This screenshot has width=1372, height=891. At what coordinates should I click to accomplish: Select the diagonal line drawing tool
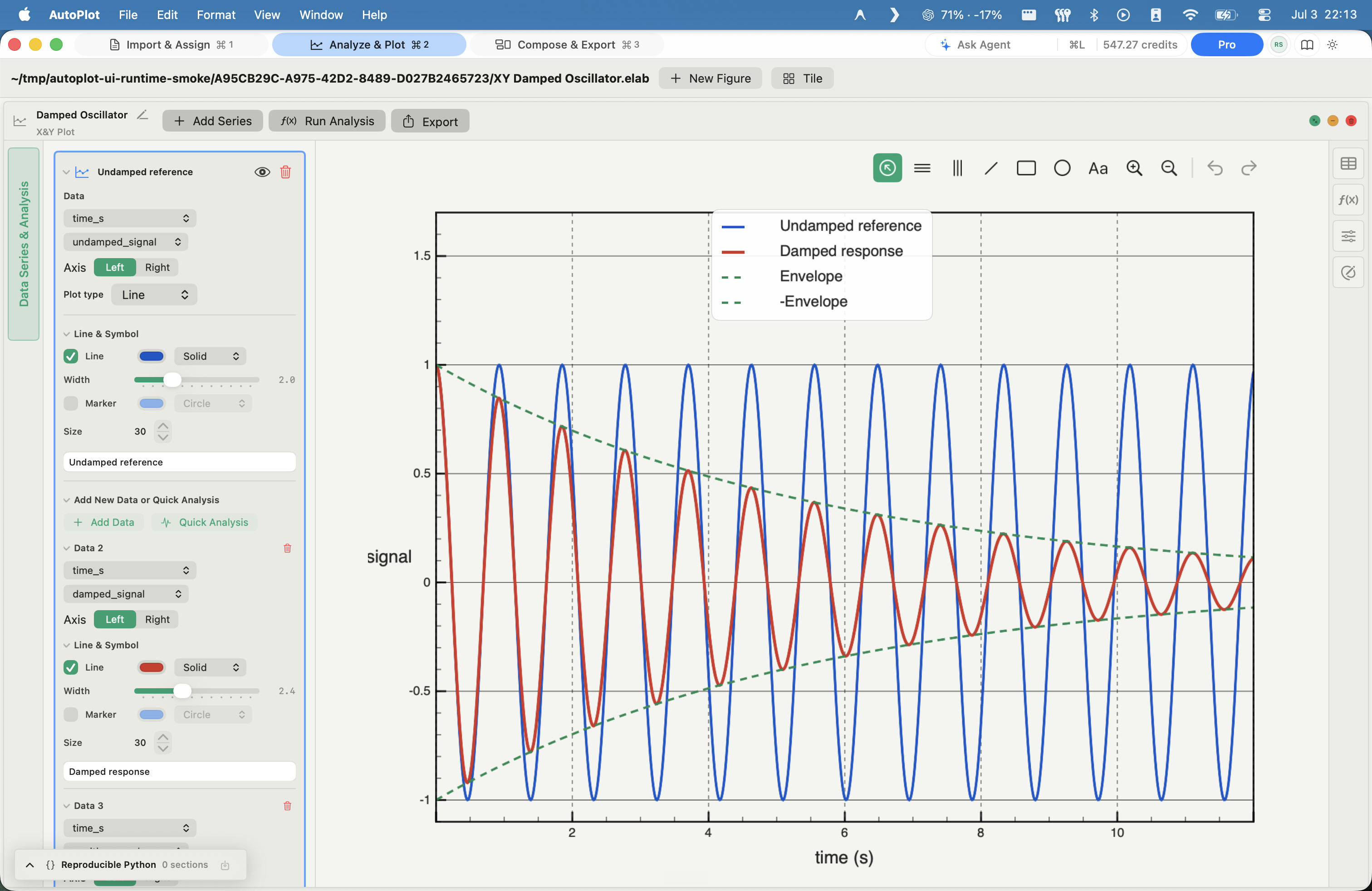[991, 168]
